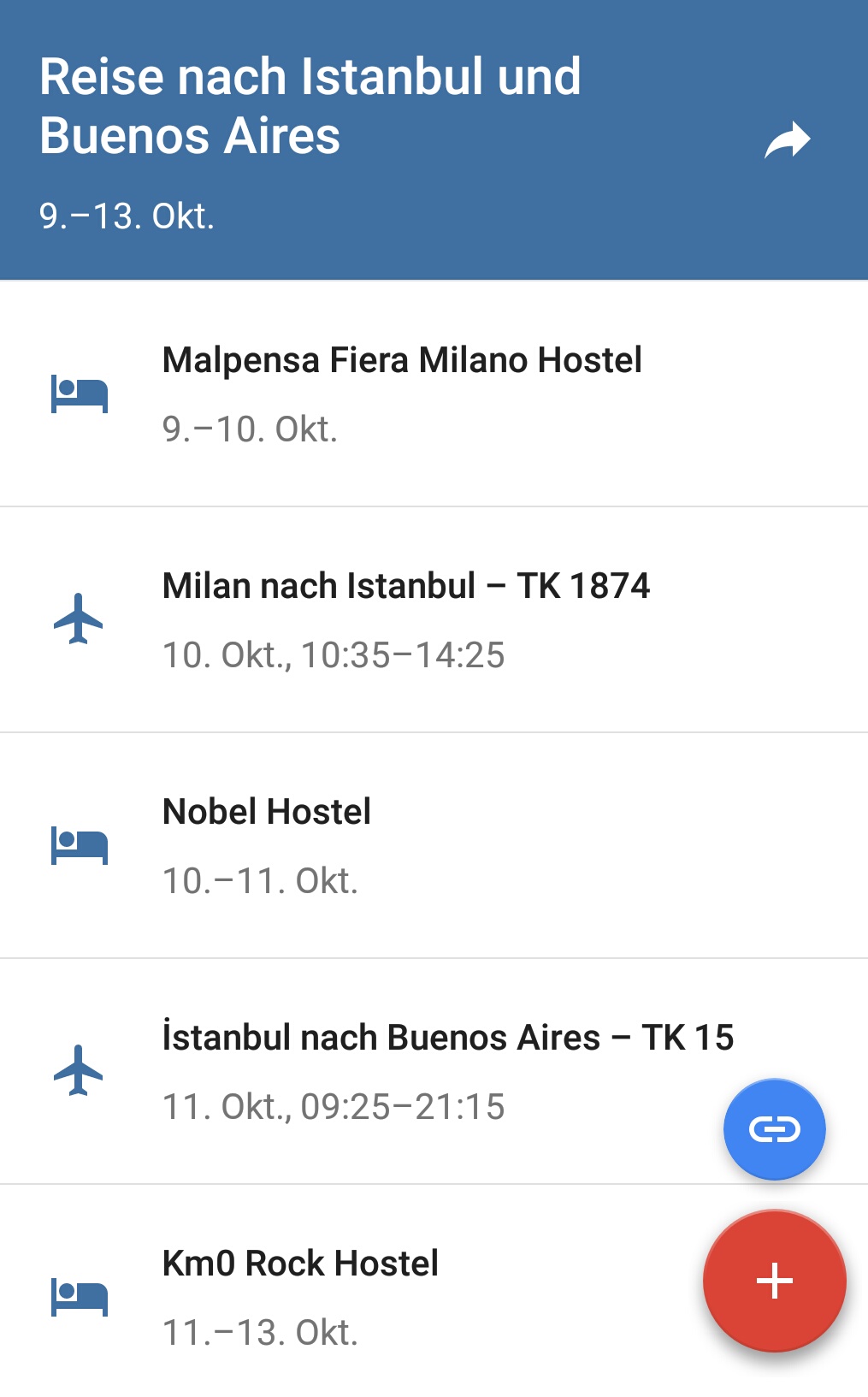This screenshot has width=868, height=1397.
Task: Tap bed icon for Malpensa Fiera Milano Hostel
Action: [79, 394]
